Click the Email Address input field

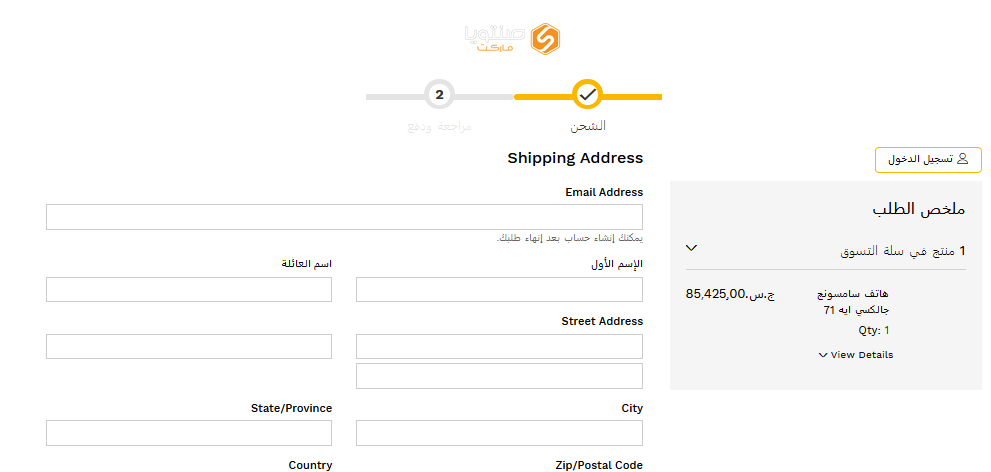pyautogui.click(x=344, y=217)
